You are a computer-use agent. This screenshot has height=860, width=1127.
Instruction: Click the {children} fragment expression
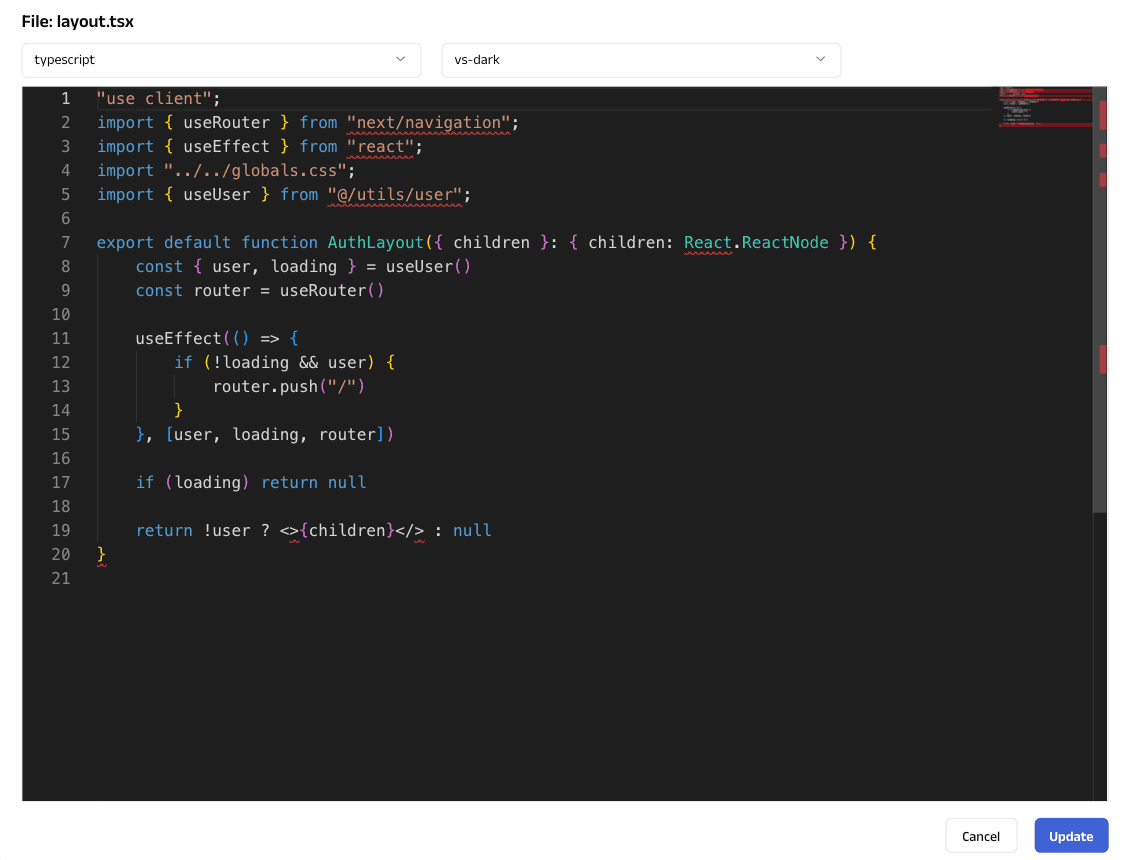click(x=347, y=531)
